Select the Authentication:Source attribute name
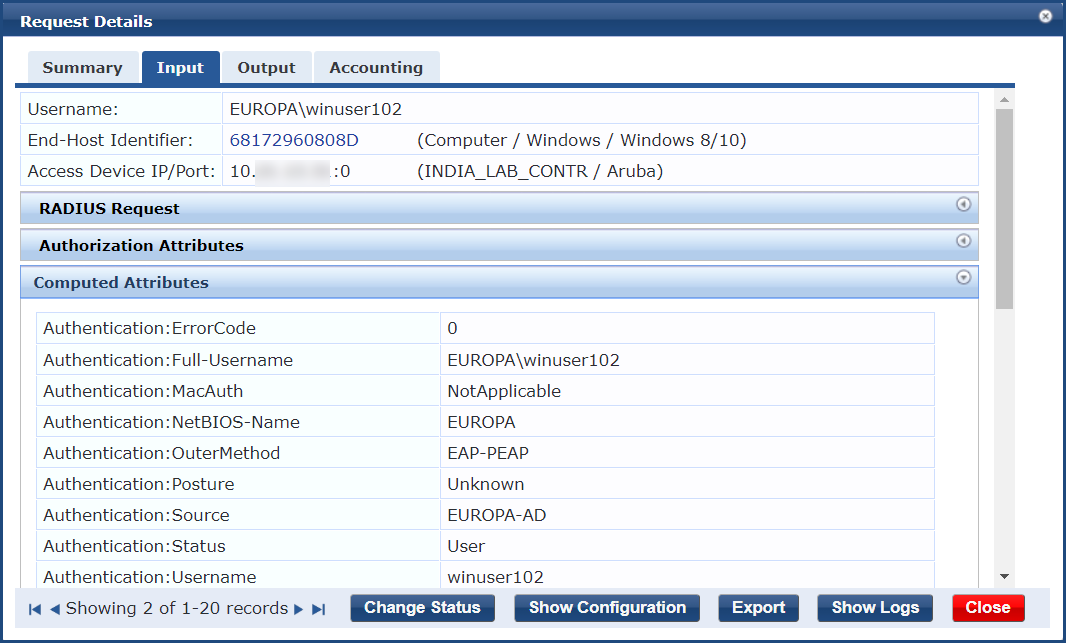 coord(137,515)
